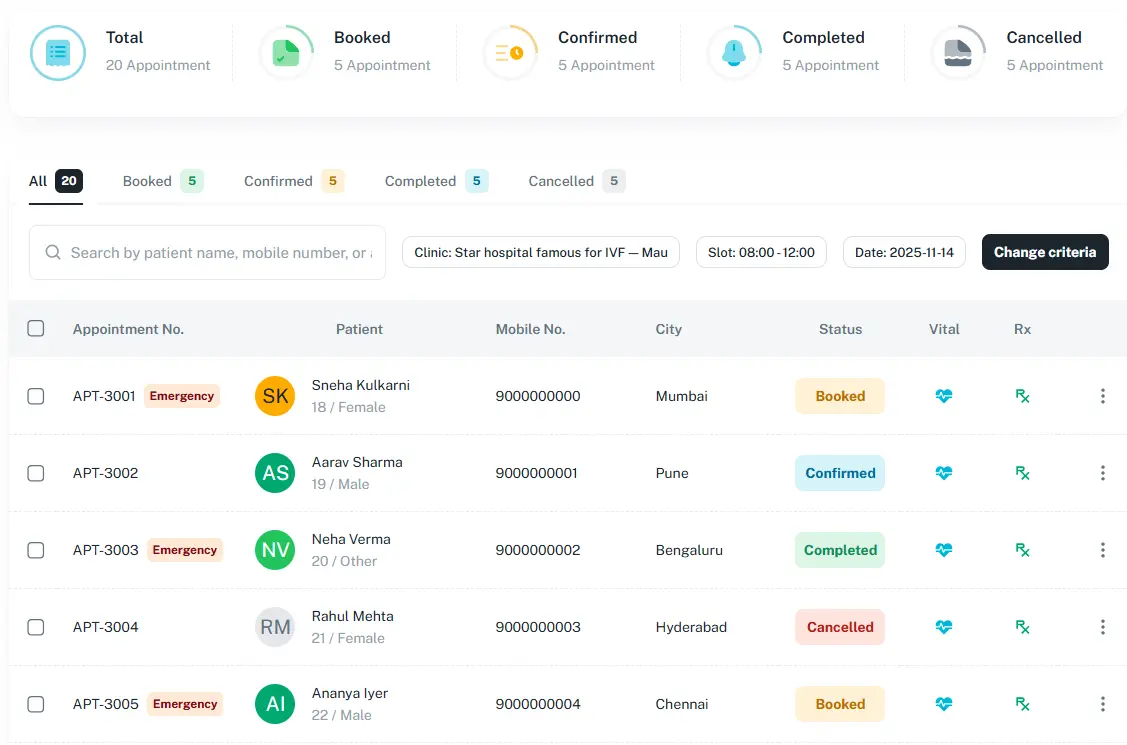
Task: Click the SK avatar of Sneha Kulkarni
Action: [275, 396]
